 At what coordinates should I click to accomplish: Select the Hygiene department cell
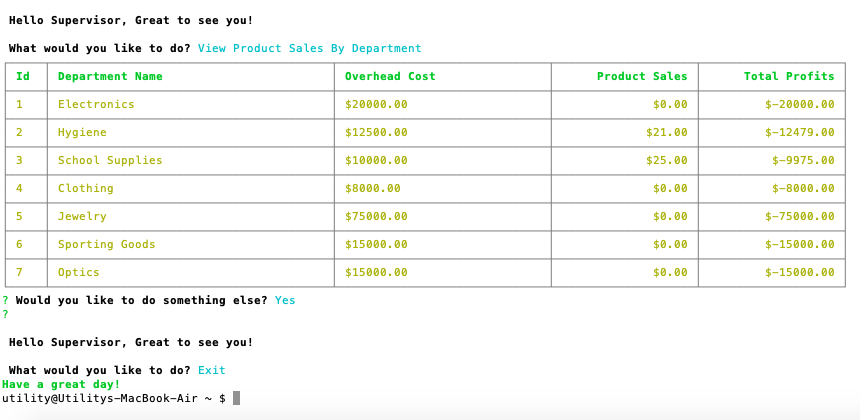tap(82, 132)
